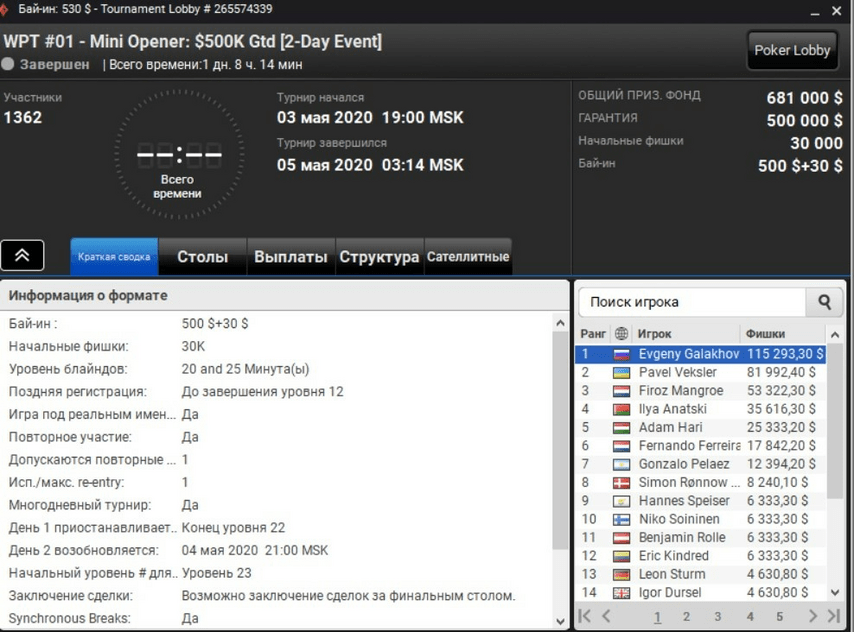Viewport: 854px width, 632px height.
Task: Click the format info scrollbar down arrow
Action: 560,621
